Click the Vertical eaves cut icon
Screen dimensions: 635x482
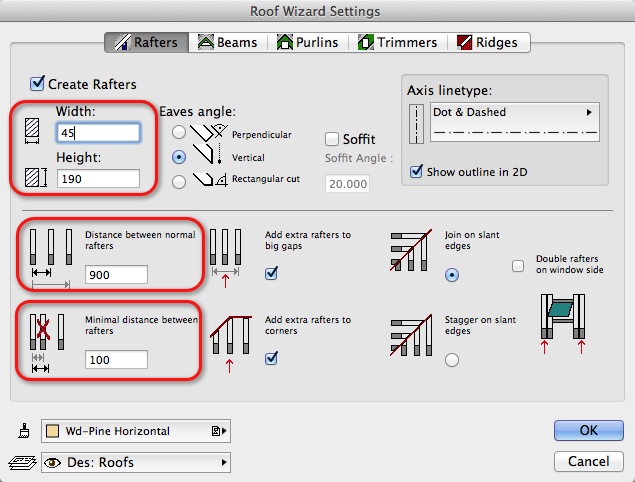pyautogui.click(x=208, y=154)
